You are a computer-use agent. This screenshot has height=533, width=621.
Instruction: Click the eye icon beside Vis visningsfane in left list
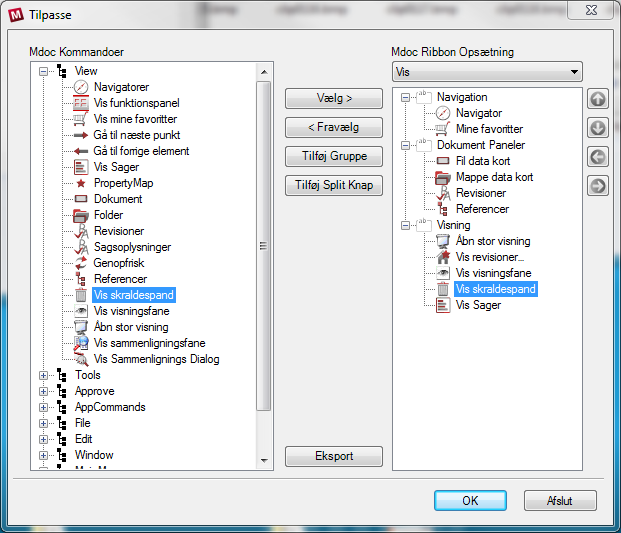click(81, 311)
